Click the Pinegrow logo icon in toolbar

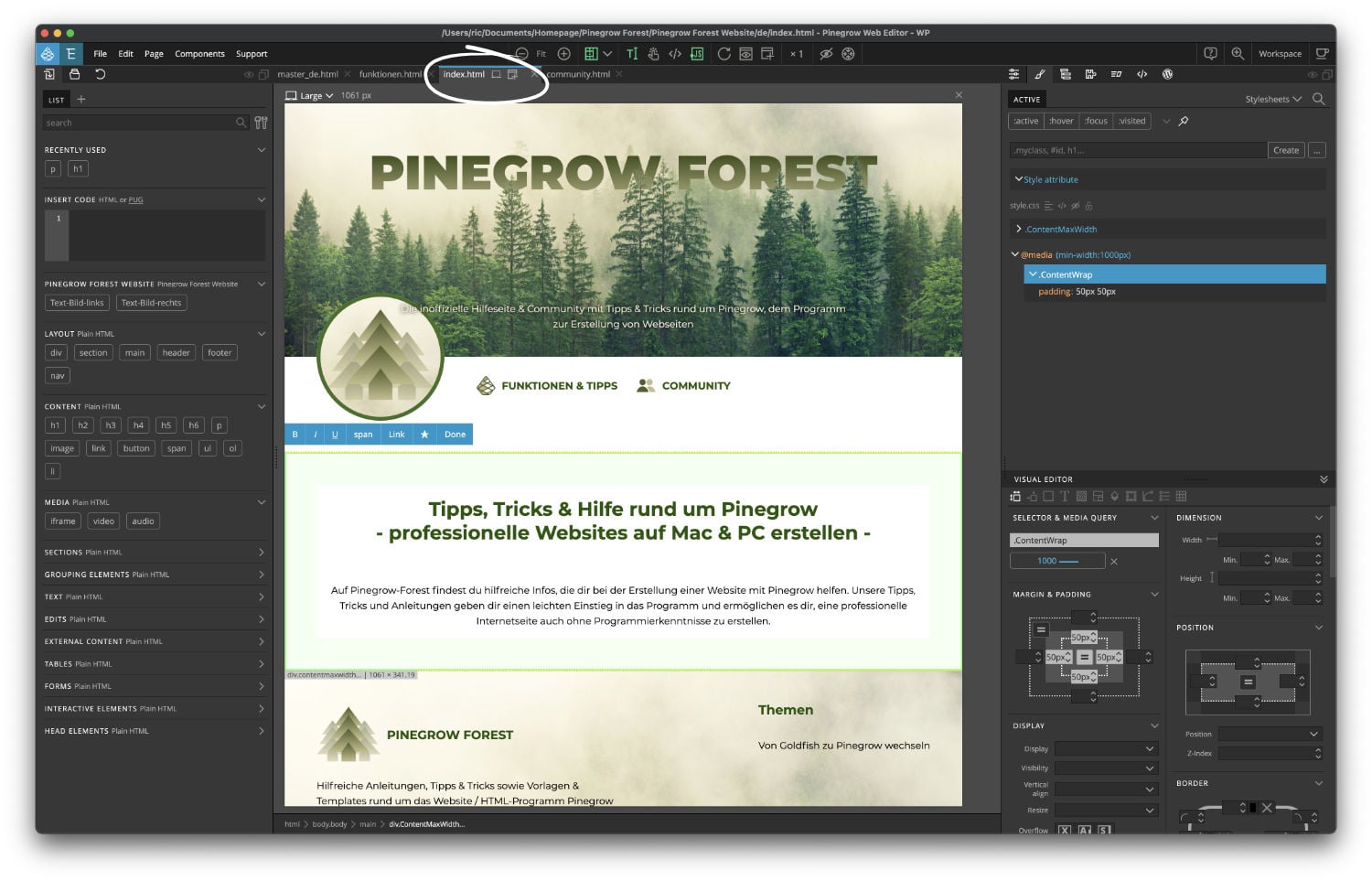[48, 54]
